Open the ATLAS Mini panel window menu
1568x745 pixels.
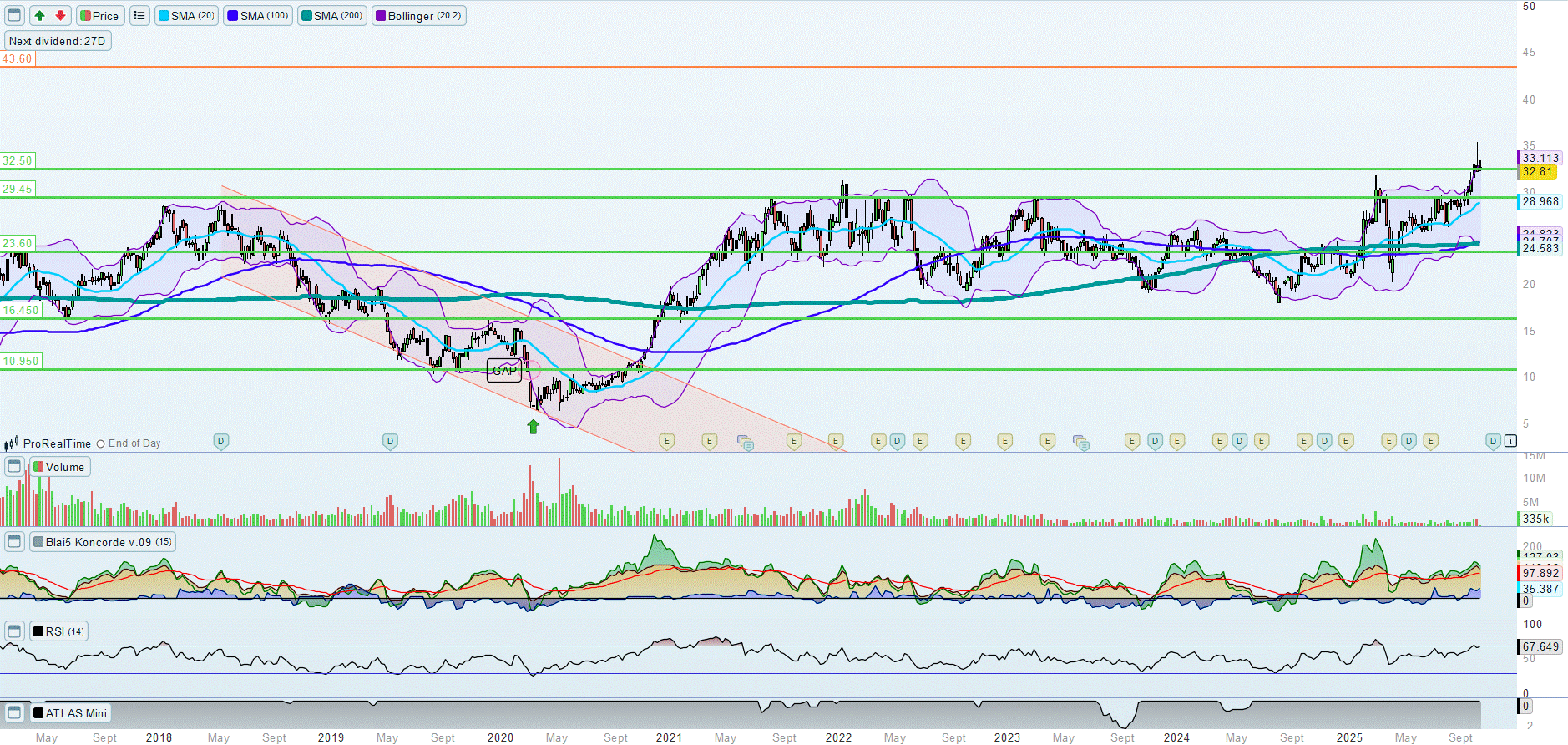coord(14,712)
